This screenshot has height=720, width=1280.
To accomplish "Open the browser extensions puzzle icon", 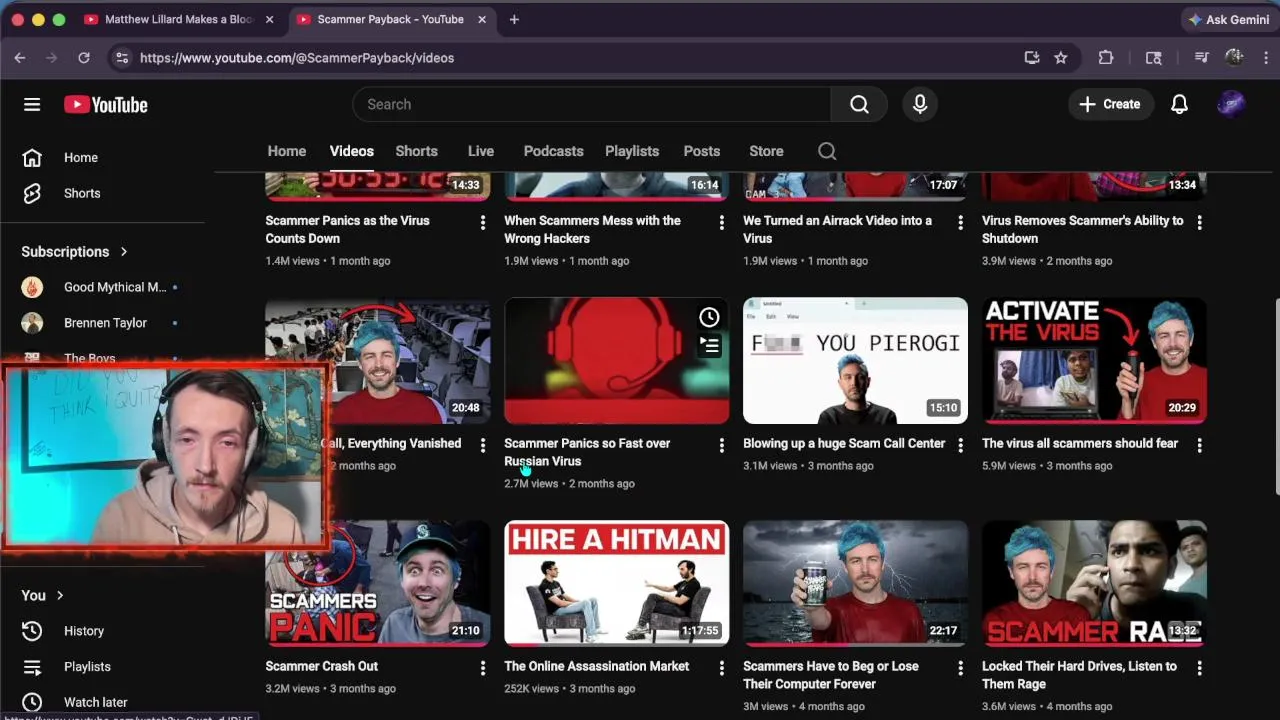I will coord(1106,58).
